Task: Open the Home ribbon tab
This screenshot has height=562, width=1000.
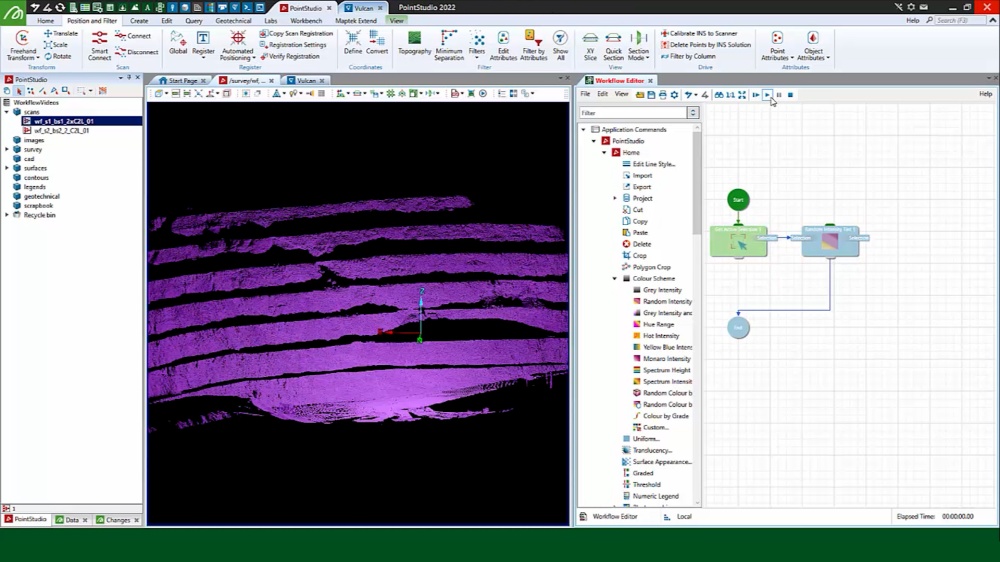Action: (45, 20)
